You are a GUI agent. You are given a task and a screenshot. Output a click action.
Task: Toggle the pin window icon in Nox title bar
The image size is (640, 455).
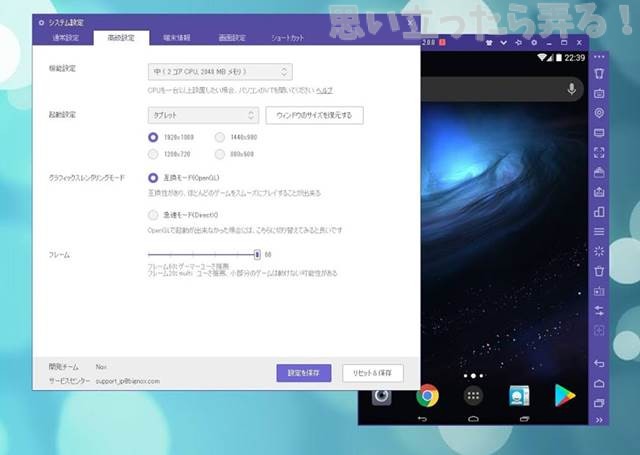tap(518, 42)
